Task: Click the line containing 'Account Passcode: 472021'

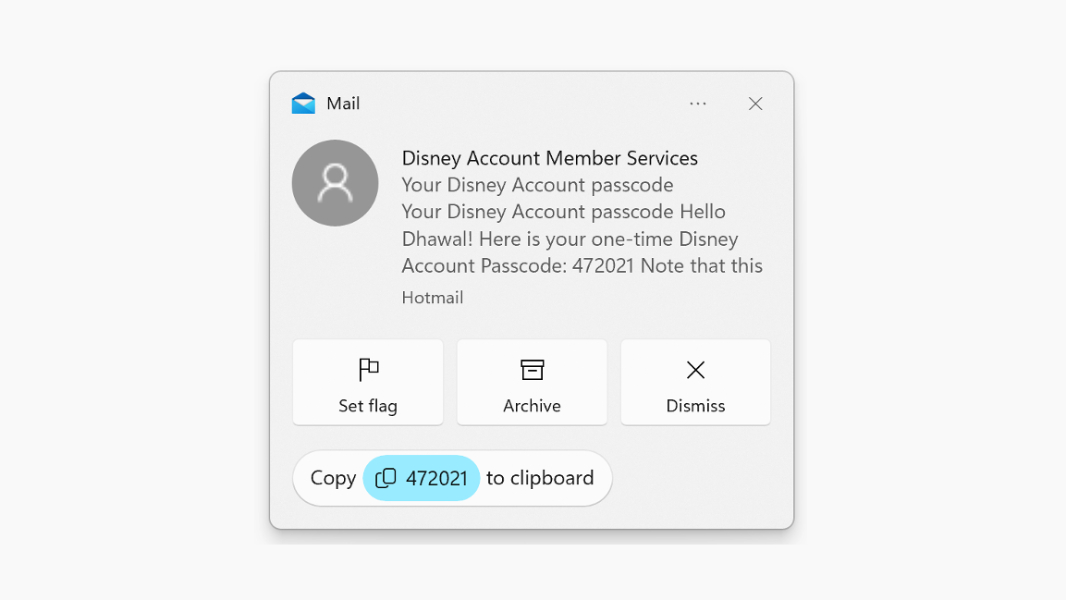Action: [x=582, y=266]
